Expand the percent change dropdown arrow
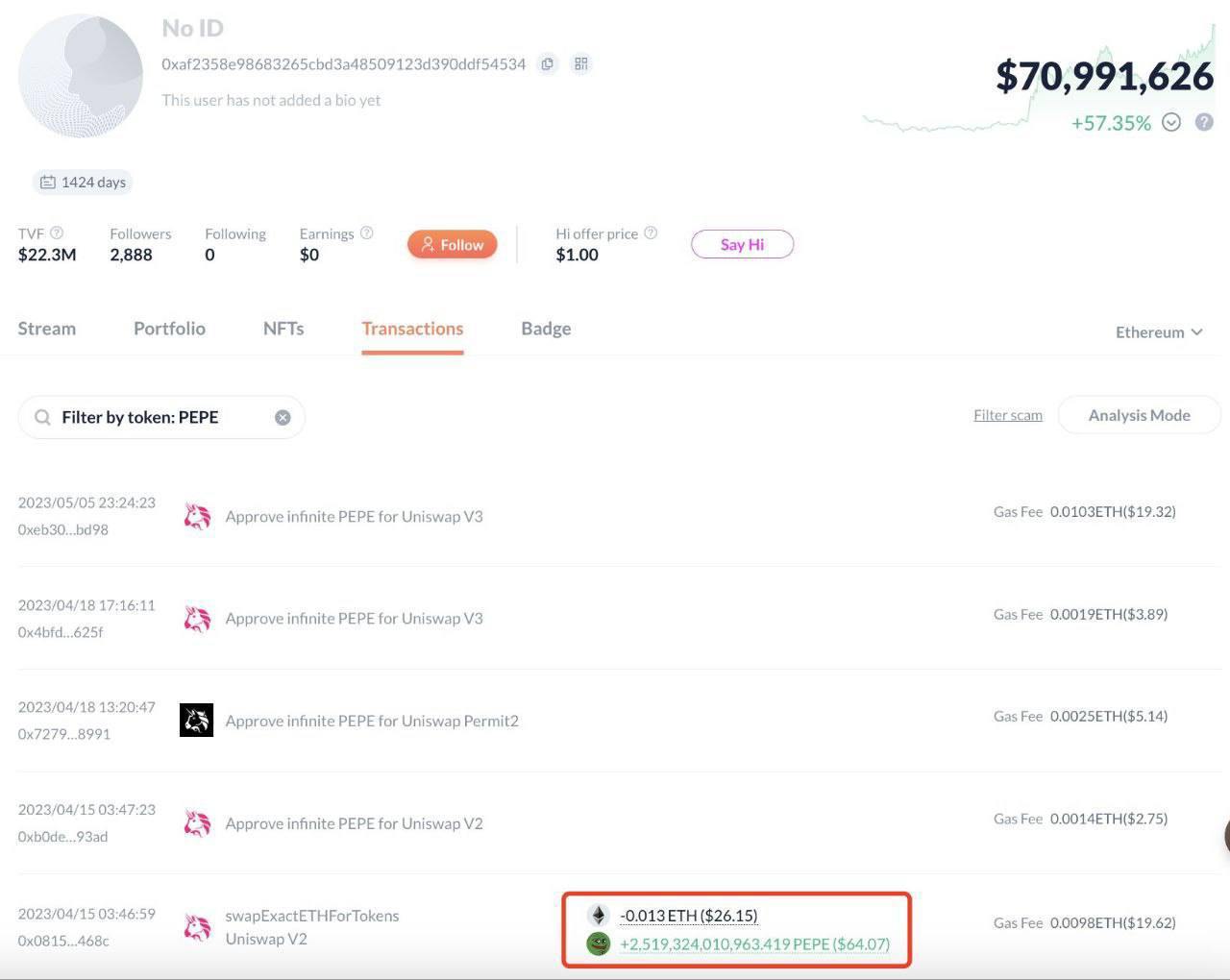This screenshot has height=980, width=1230. pyautogui.click(x=1170, y=122)
